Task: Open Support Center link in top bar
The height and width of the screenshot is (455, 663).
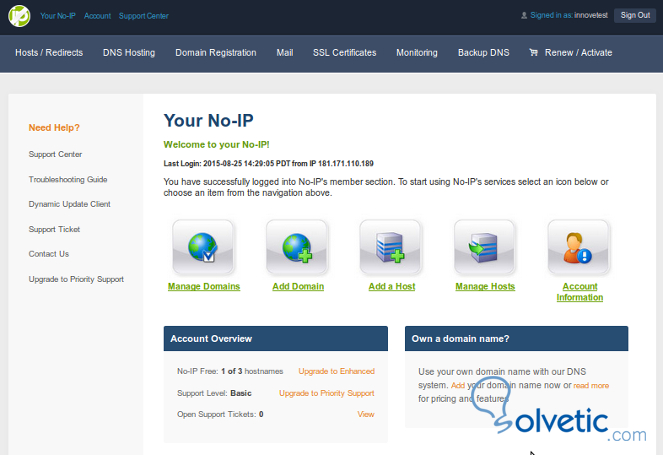Action: tap(144, 16)
